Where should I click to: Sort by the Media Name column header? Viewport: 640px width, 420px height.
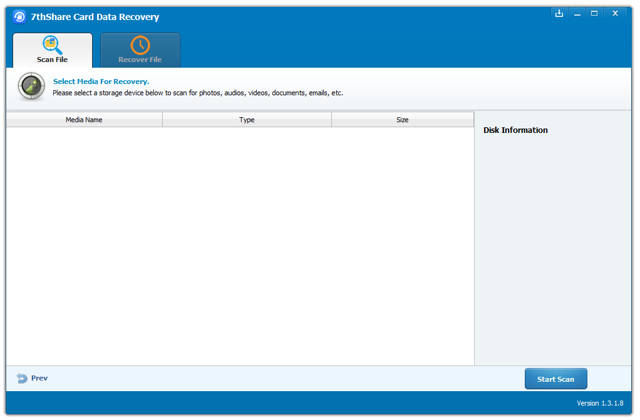point(84,120)
